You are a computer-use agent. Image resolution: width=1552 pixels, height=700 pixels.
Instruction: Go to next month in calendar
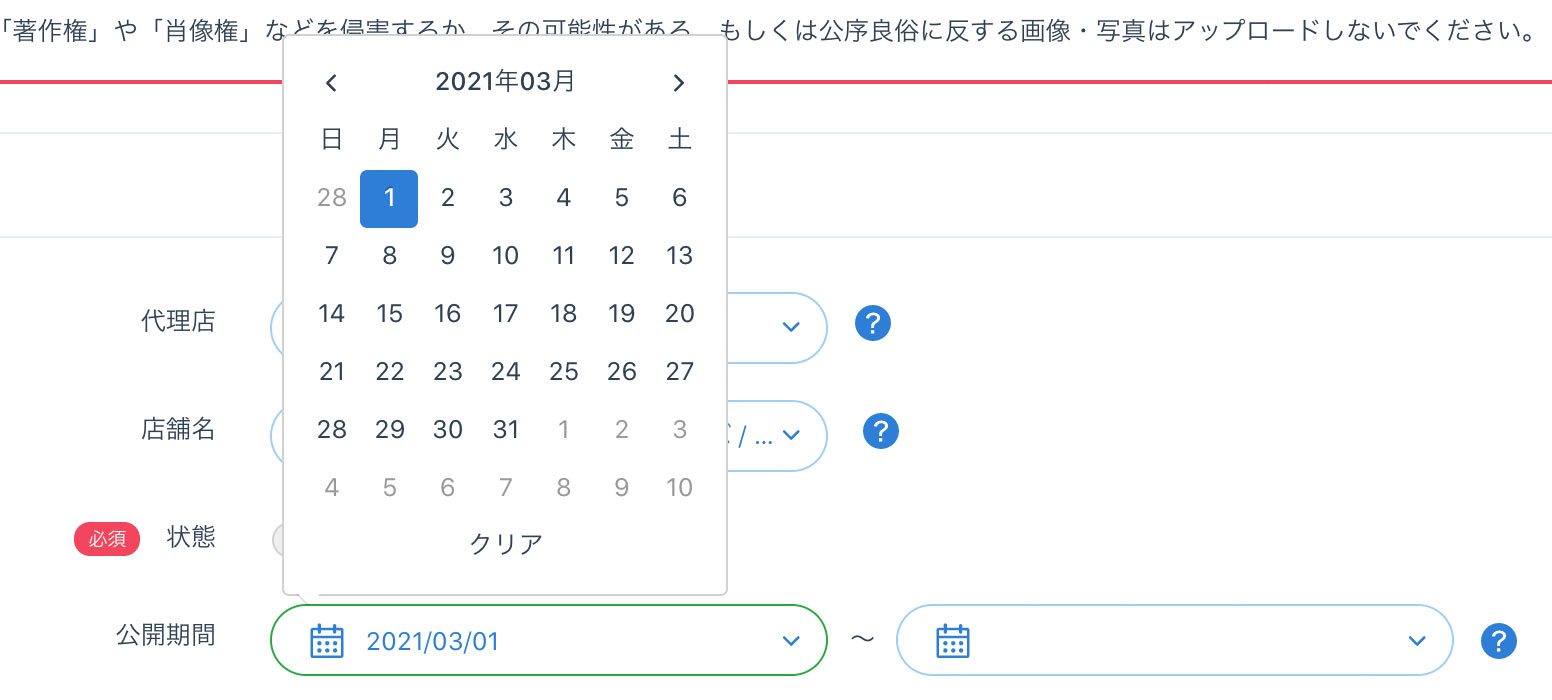pos(679,83)
